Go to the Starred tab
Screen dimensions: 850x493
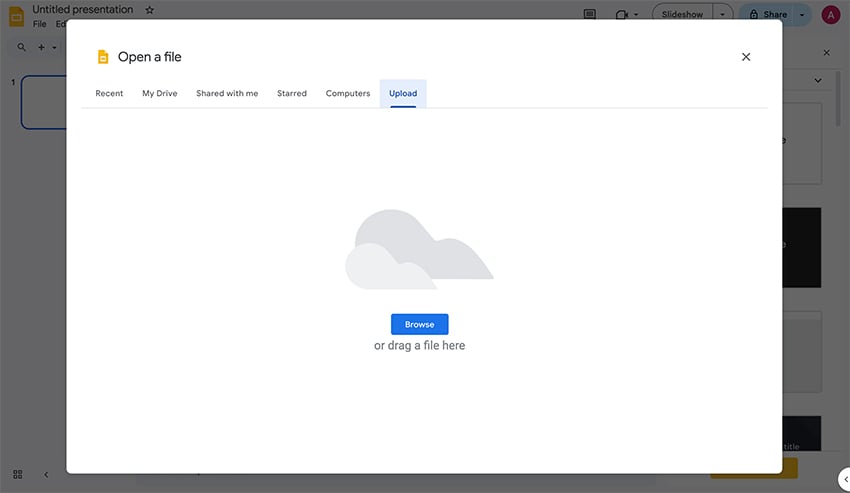[x=292, y=93]
